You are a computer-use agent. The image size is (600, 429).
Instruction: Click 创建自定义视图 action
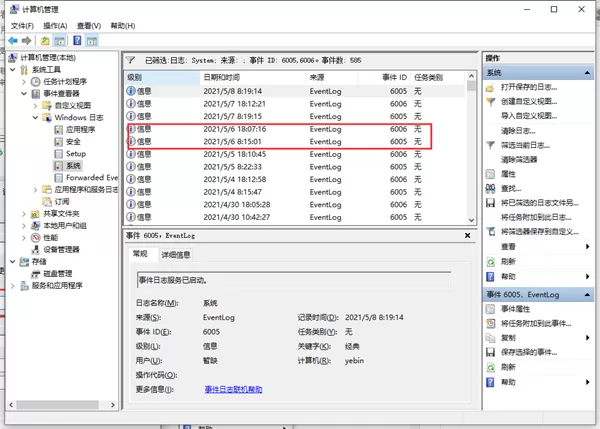[529, 101]
